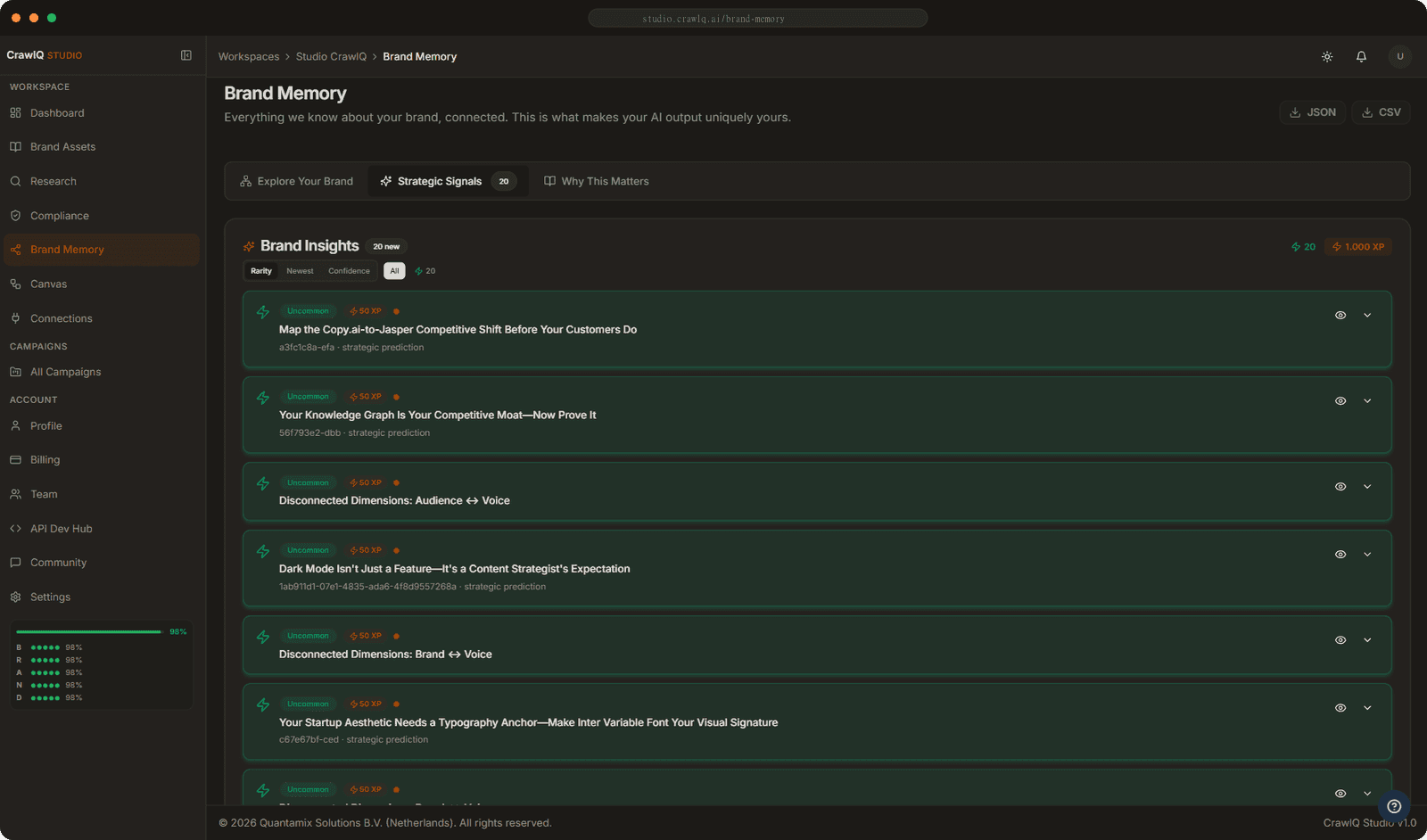Hide the Dark Mode insight via eye icon

(x=1340, y=555)
